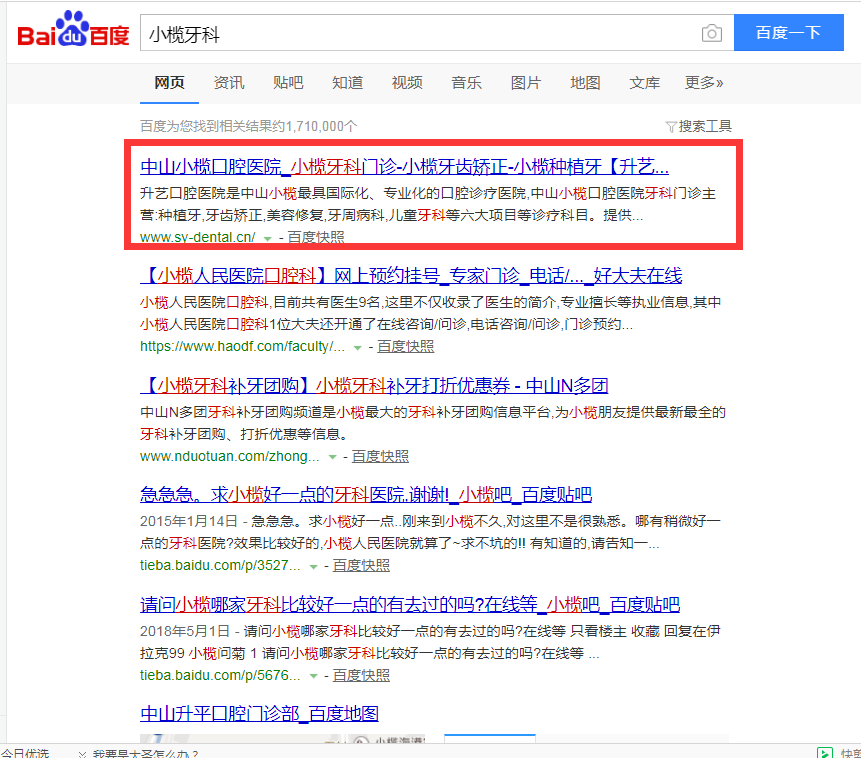Expand dropdown arrow next to haodf.com URL
861x758 pixels.
357,348
